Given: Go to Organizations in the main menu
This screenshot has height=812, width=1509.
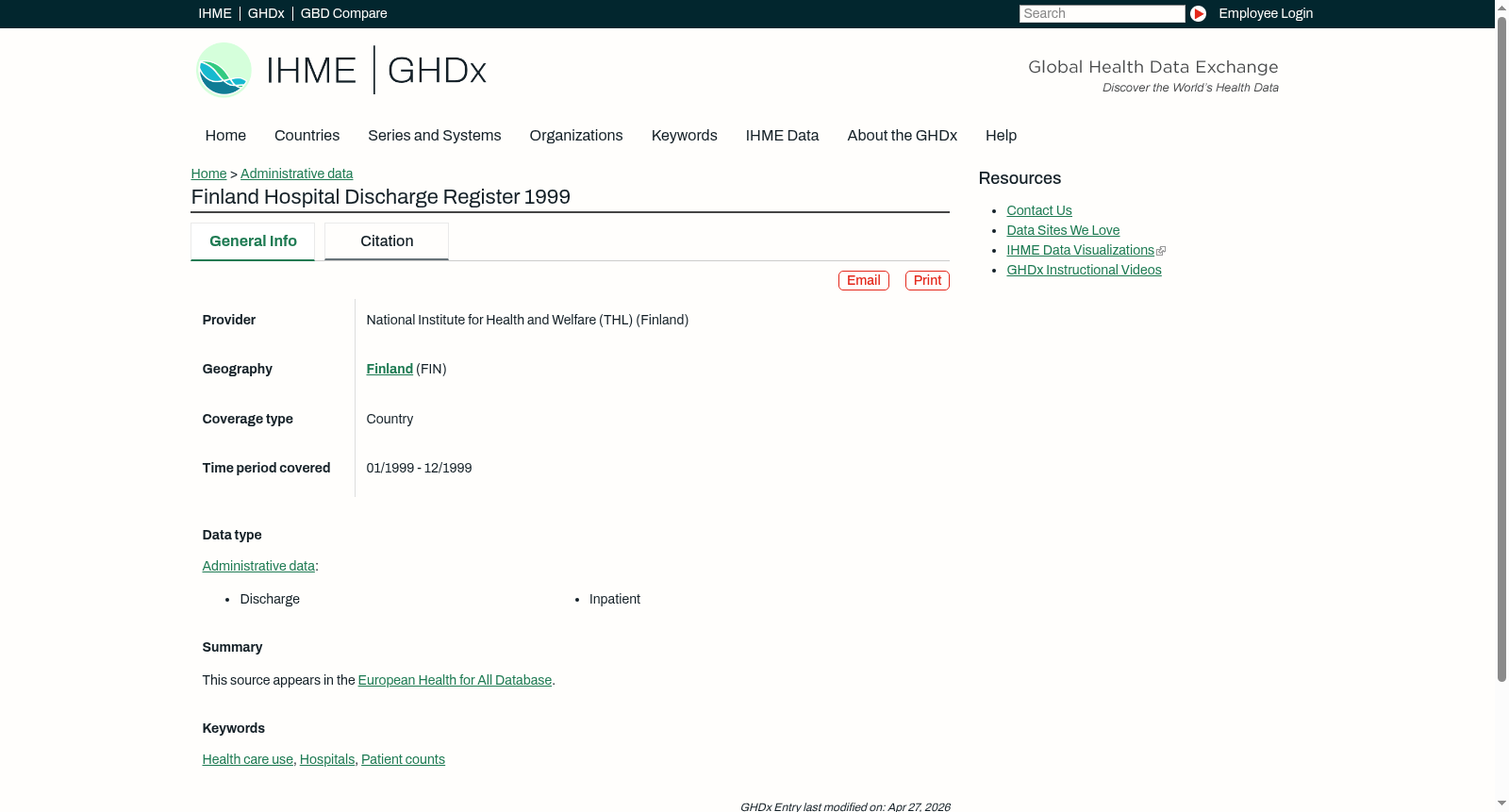Looking at the screenshot, I should [x=576, y=136].
